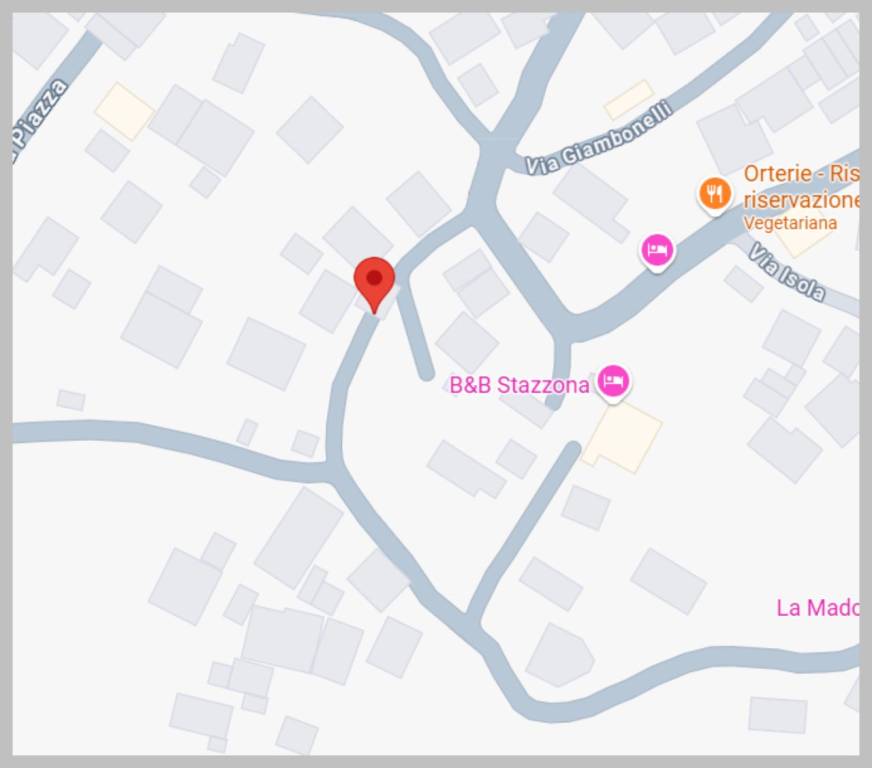Click the Via Isola street label

(786, 272)
